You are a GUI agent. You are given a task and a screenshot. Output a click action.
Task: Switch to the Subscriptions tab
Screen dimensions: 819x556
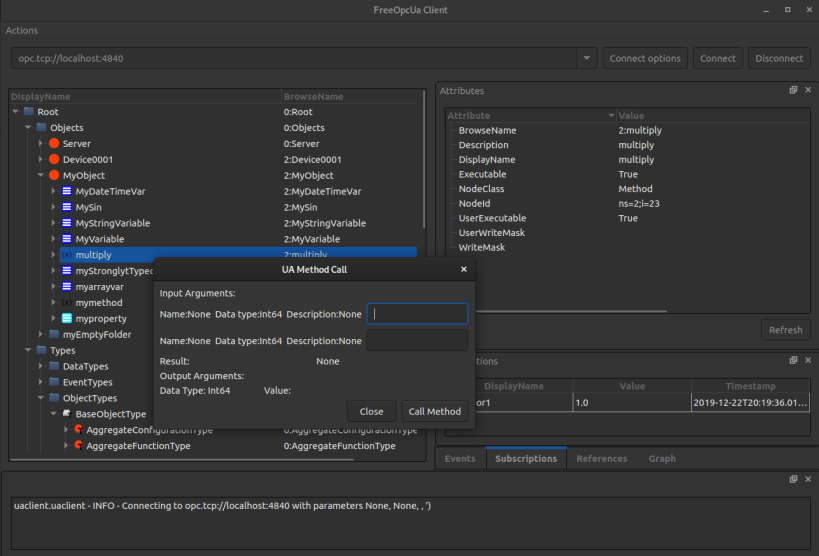click(x=526, y=458)
